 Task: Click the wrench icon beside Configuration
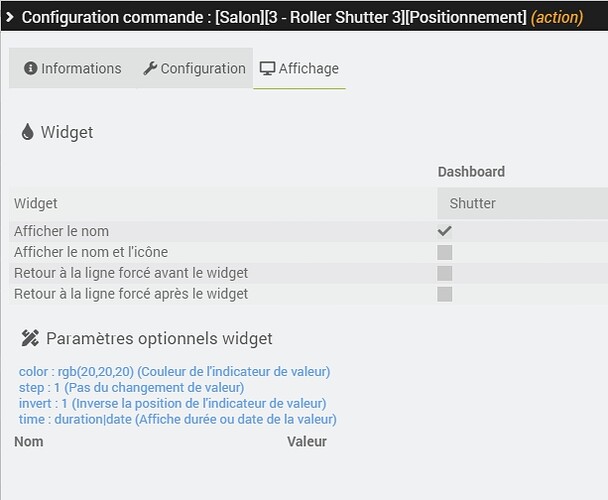tap(150, 69)
